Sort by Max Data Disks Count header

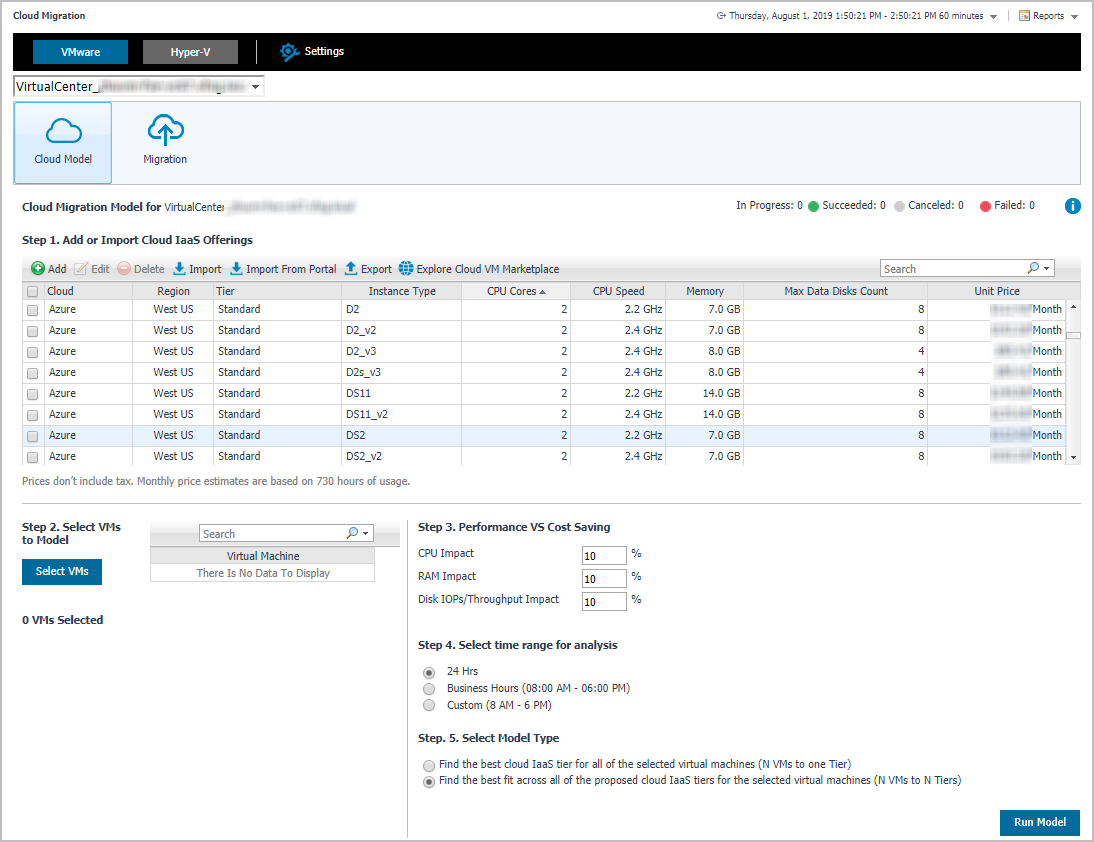(836, 291)
